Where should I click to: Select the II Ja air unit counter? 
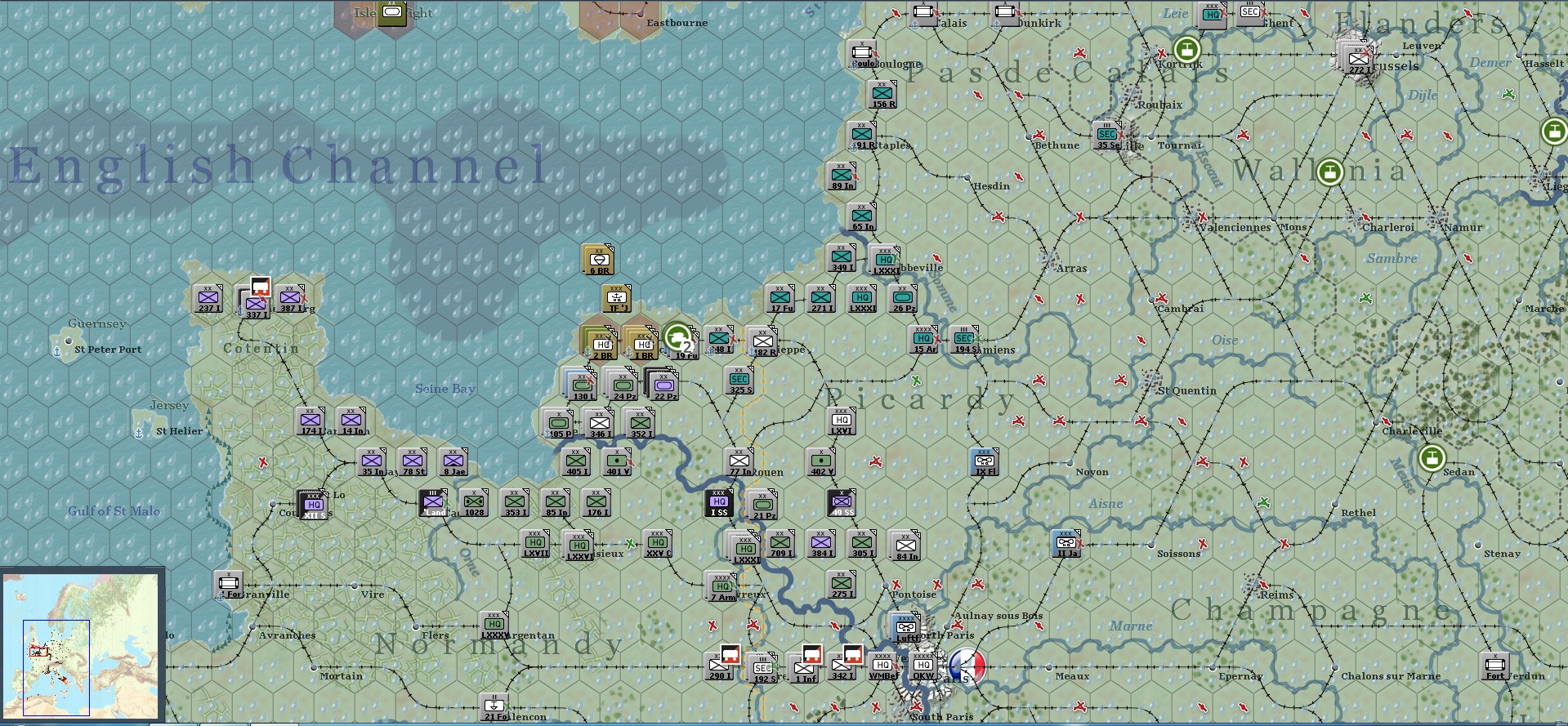click(1066, 543)
